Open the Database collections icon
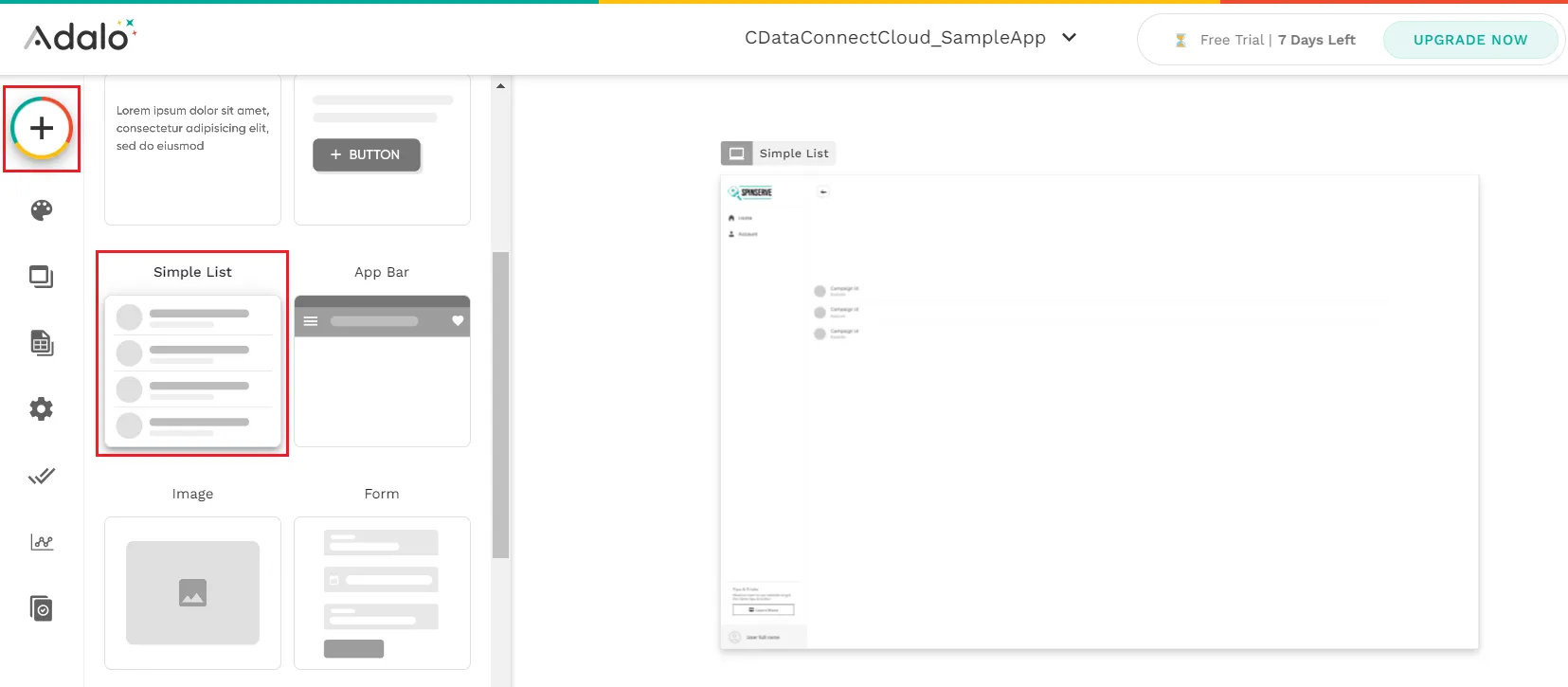The width and height of the screenshot is (1568, 687). pyautogui.click(x=42, y=343)
